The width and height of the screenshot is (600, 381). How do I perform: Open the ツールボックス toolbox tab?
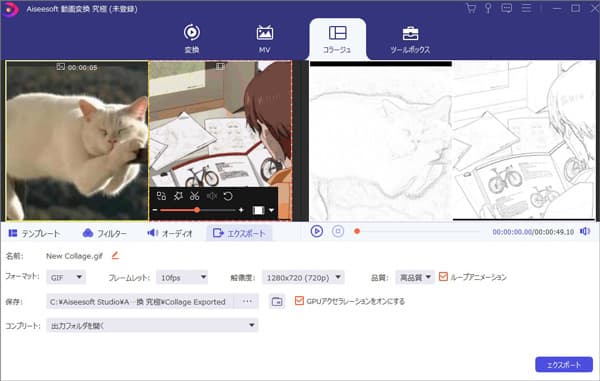410,39
